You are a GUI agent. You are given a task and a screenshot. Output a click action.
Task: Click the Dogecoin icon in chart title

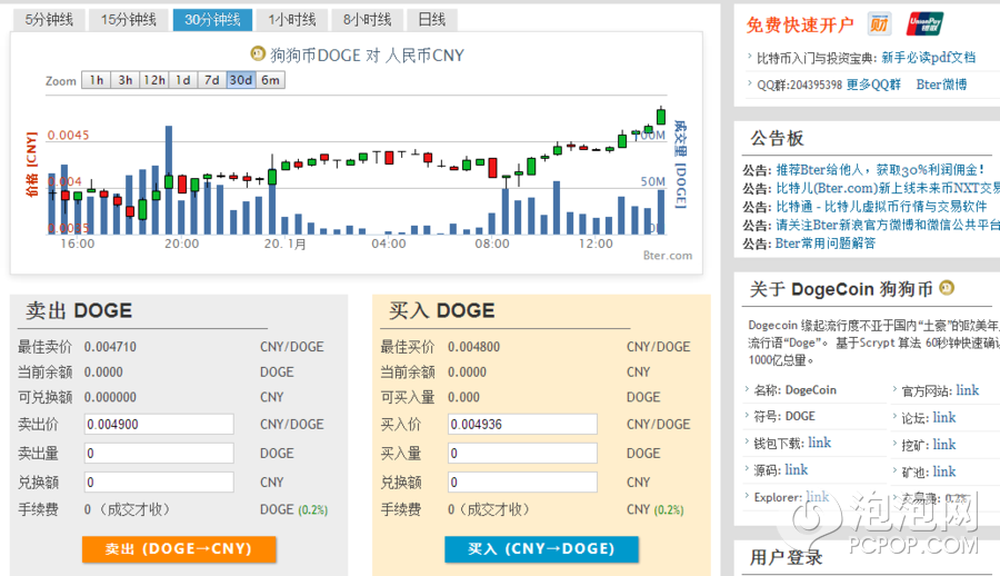coord(258,54)
